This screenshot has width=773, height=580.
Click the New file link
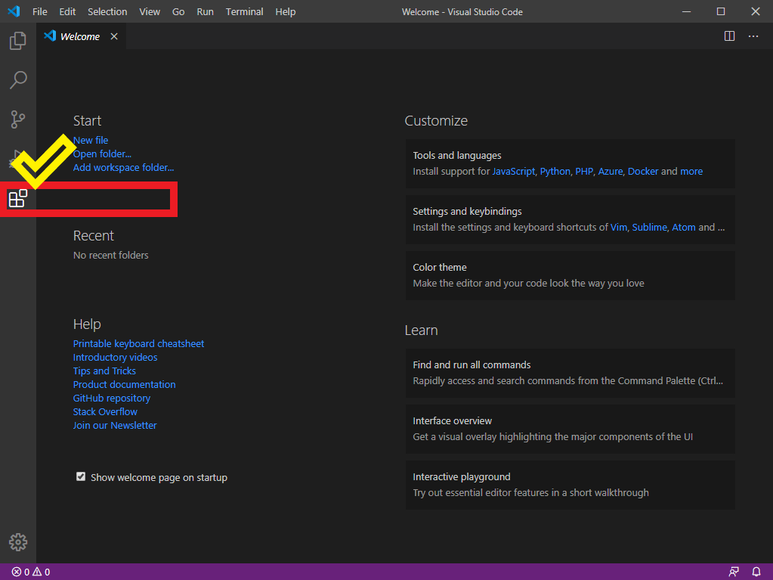(x=91, y=140)
